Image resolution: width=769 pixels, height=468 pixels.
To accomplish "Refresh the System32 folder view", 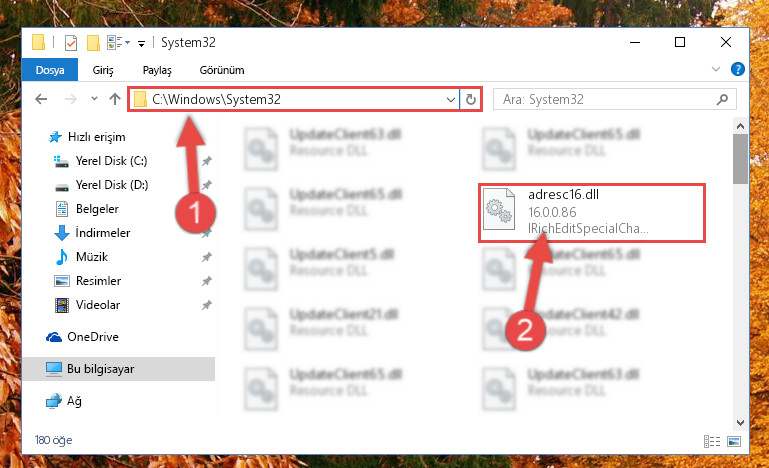I will click(x=470, y=100).
